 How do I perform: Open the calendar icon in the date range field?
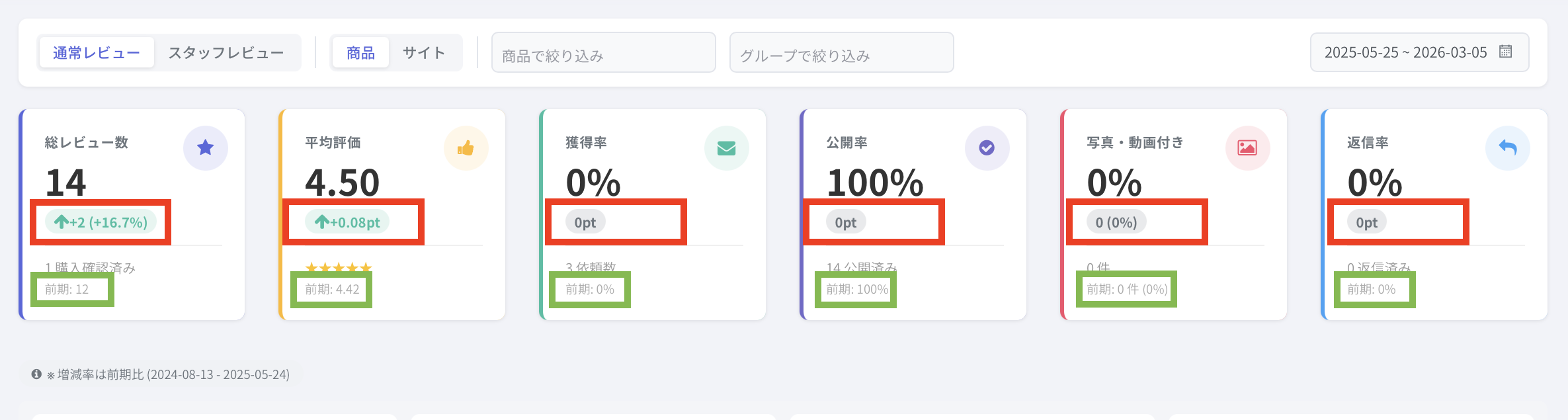(x=1506, y=52)
